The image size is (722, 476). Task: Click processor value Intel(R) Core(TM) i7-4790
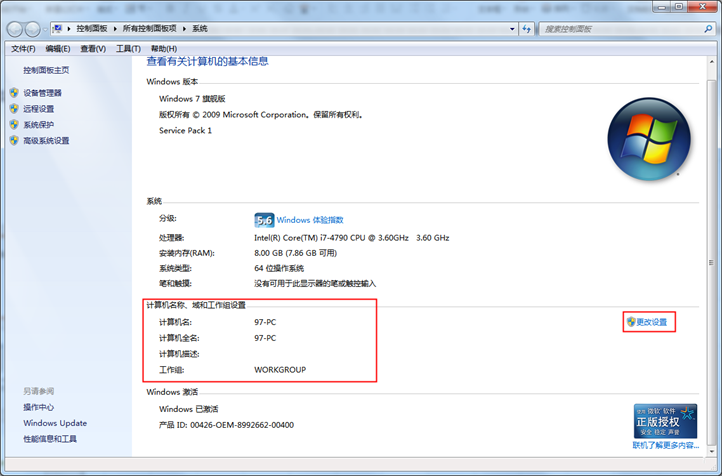point(351,238)
